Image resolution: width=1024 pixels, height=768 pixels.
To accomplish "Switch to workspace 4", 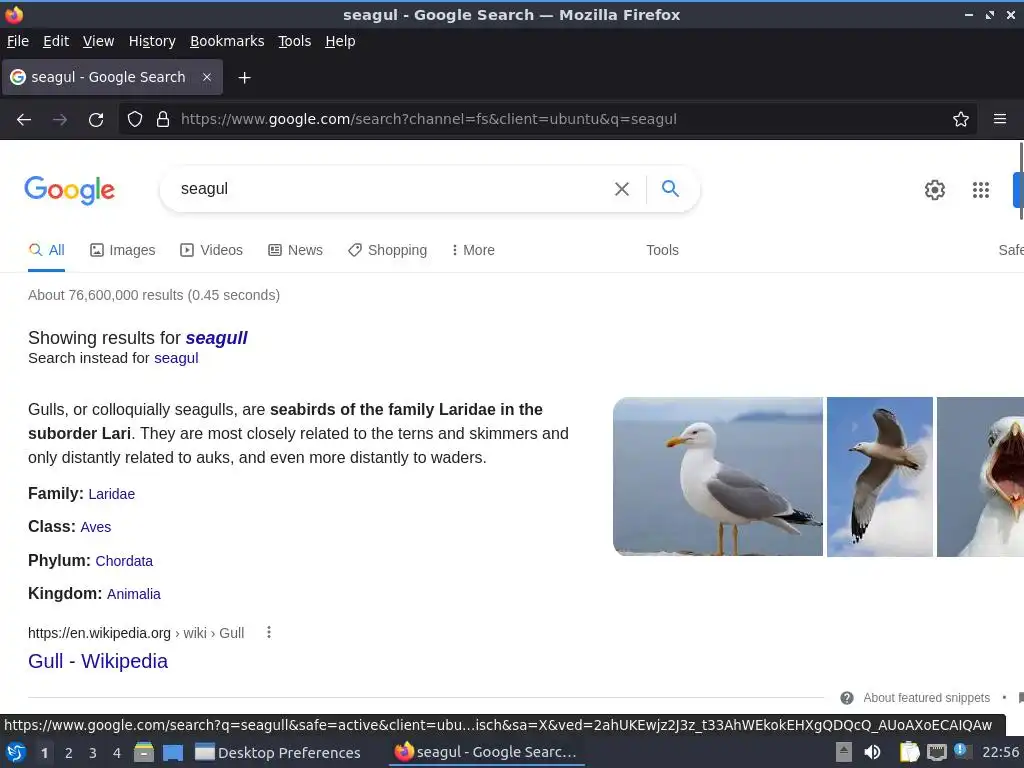I will 117,753.
